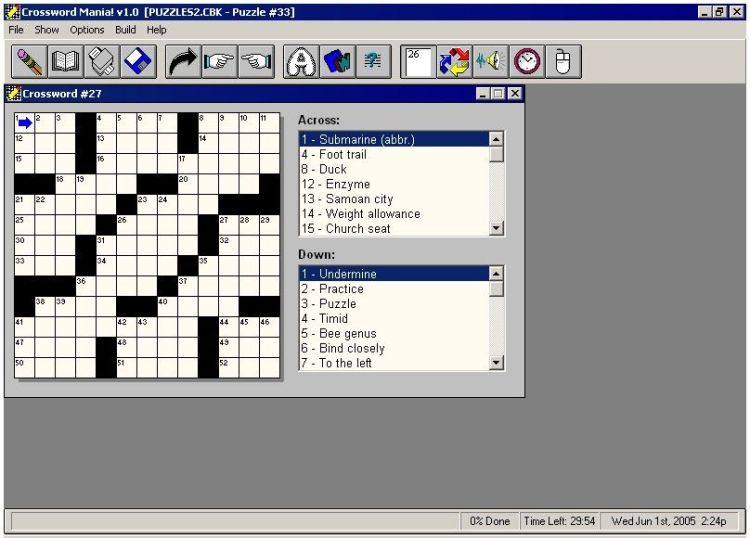Image resolution: width=750 pixels, height=538 pixels.
Task: Click the printer toolbar icon
Action: coord(101,62)
